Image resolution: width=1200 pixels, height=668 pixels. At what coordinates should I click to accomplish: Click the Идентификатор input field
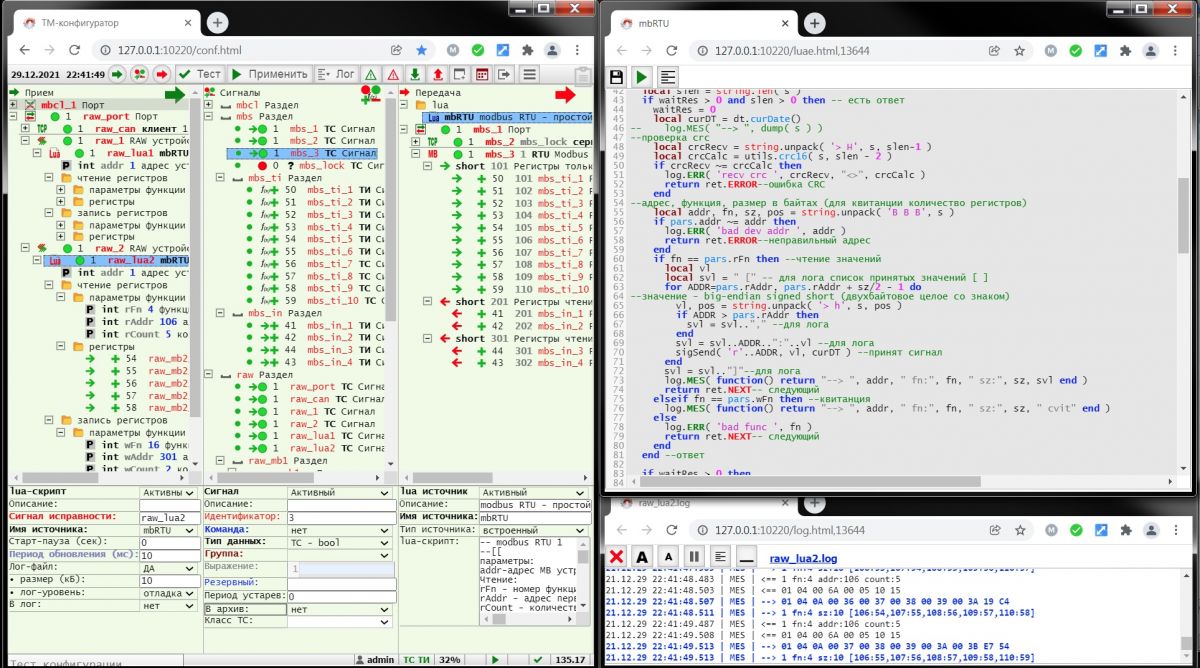point(340,516)
